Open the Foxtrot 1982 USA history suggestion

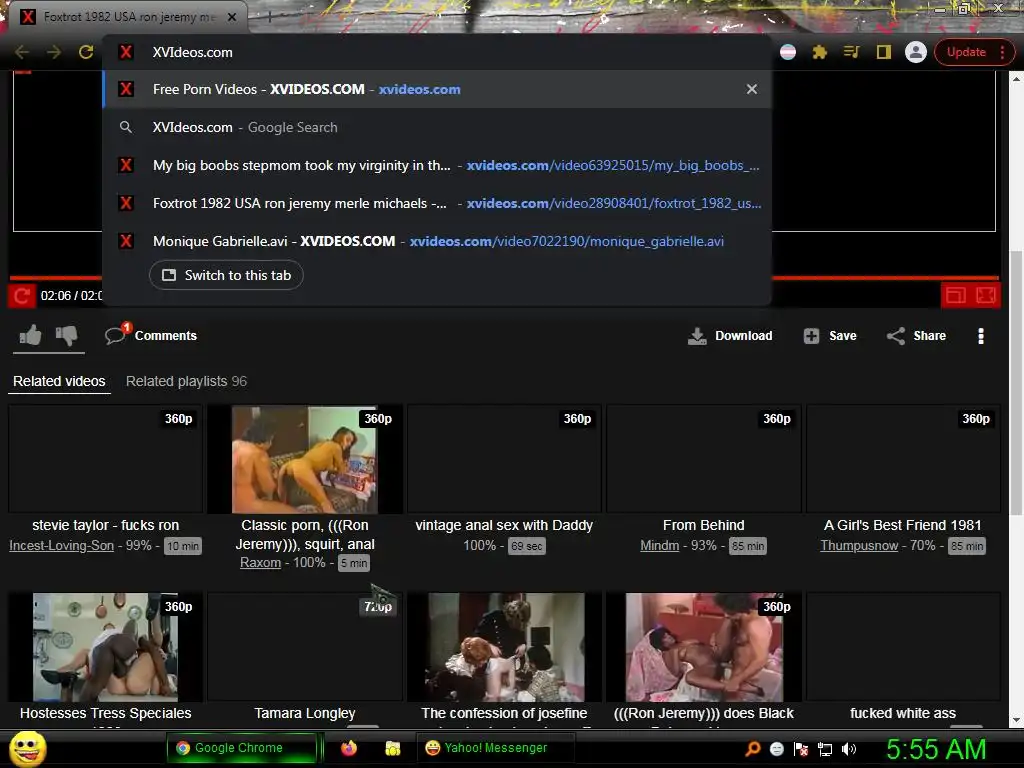(437, 203)
